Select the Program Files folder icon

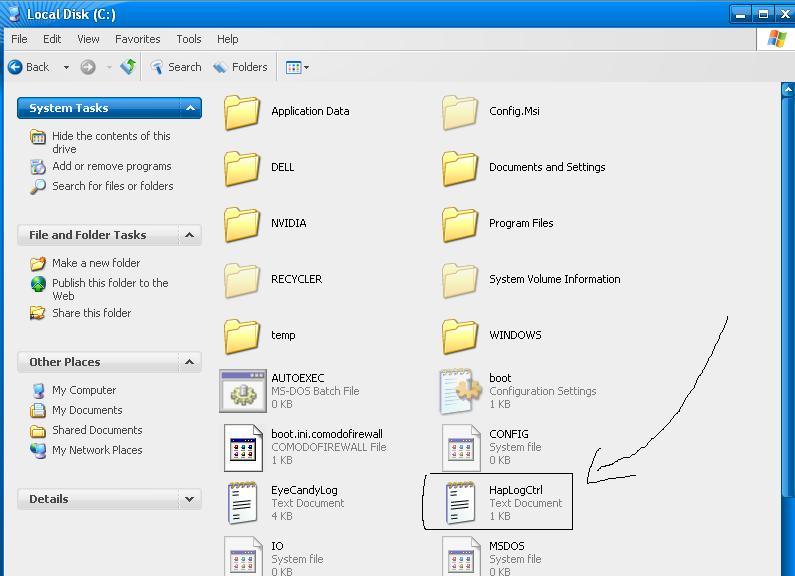(460, 224)
